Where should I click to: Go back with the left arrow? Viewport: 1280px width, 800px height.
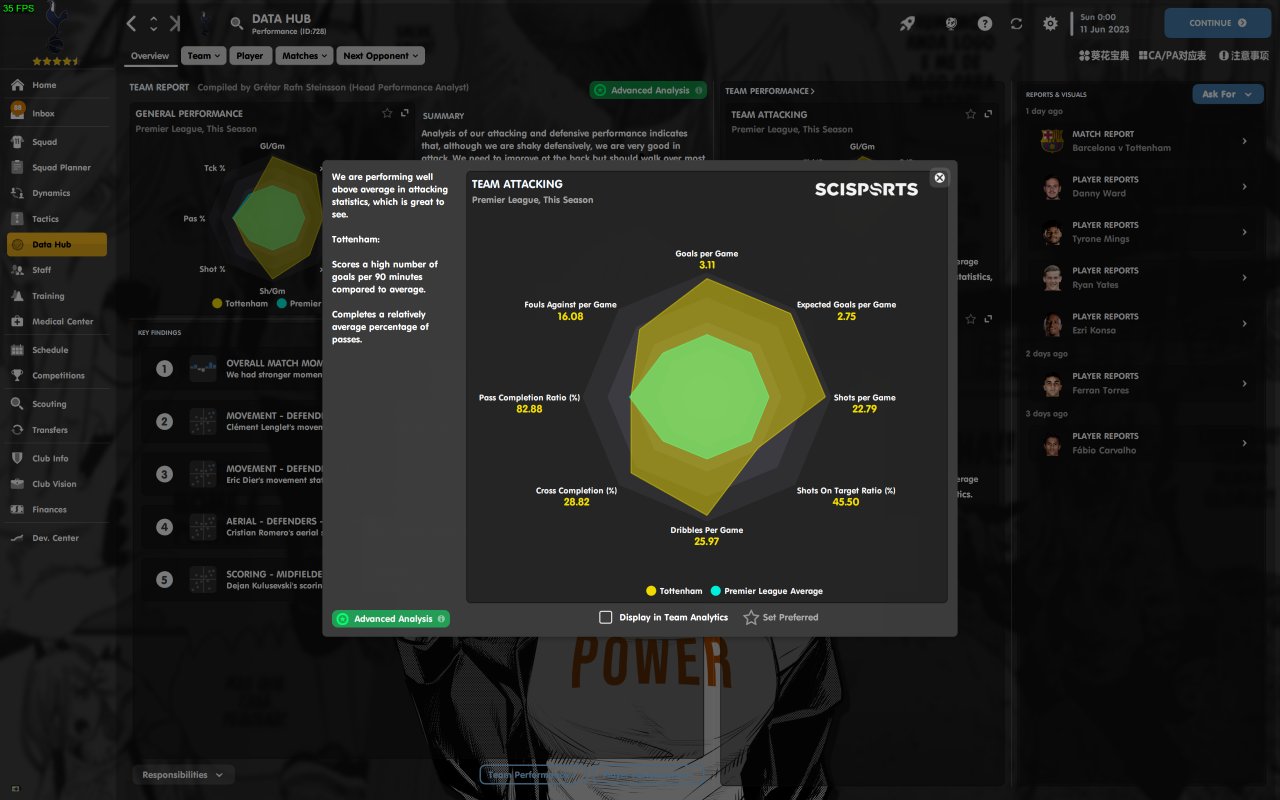point(131,23)
